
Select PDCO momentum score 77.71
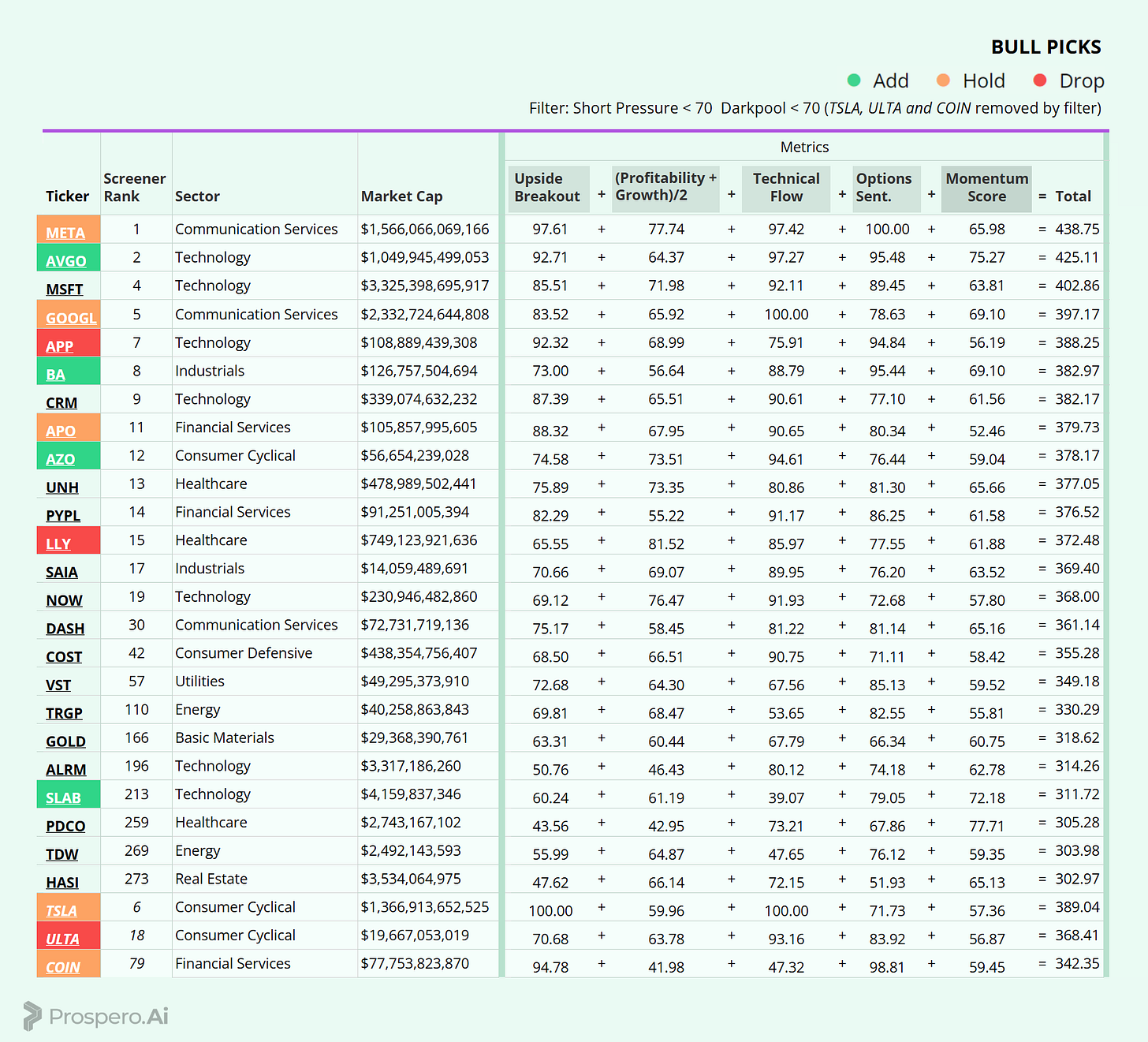tap(987, 827)
